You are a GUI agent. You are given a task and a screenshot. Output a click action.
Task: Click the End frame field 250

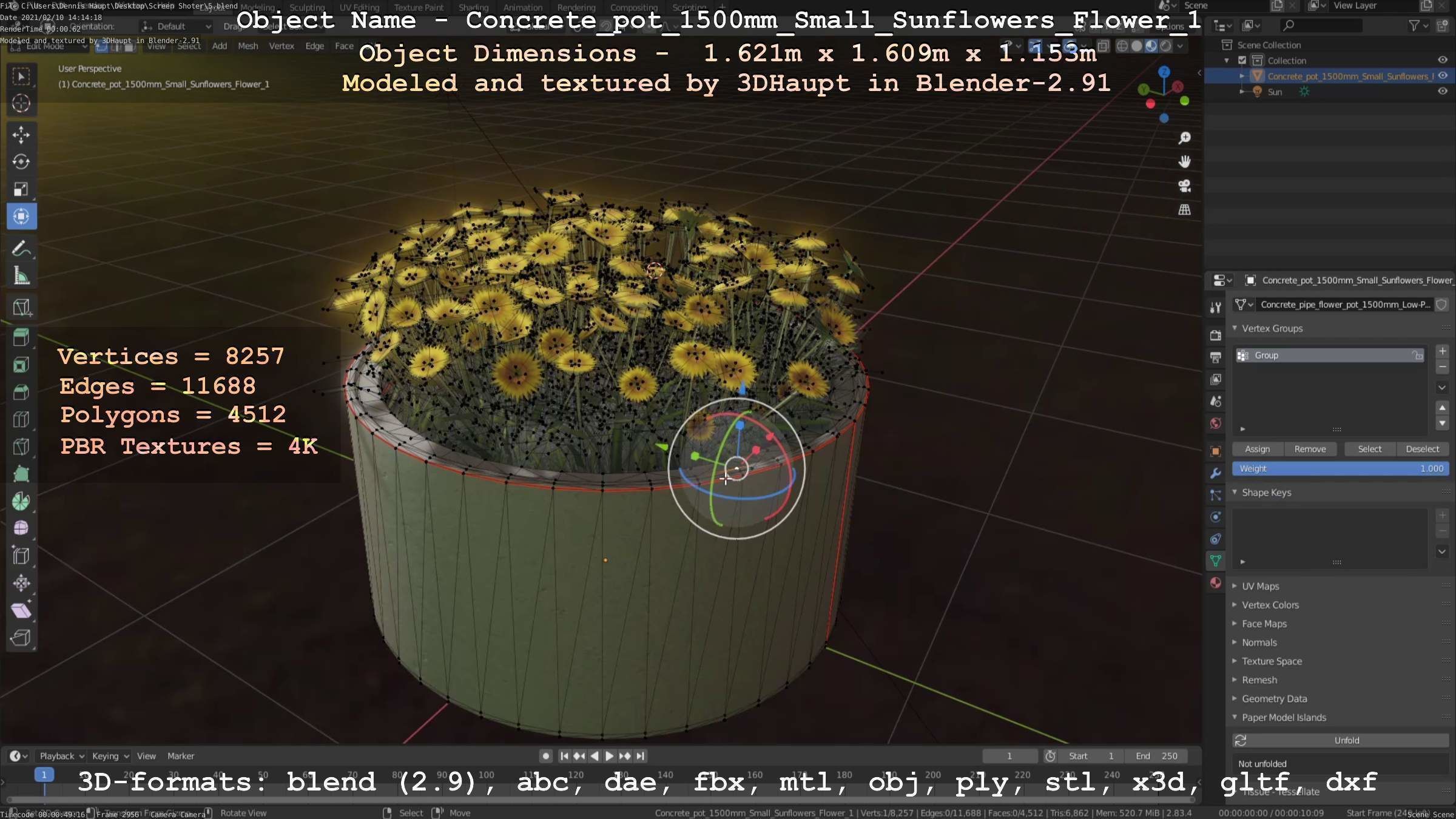click(1156, 756)
